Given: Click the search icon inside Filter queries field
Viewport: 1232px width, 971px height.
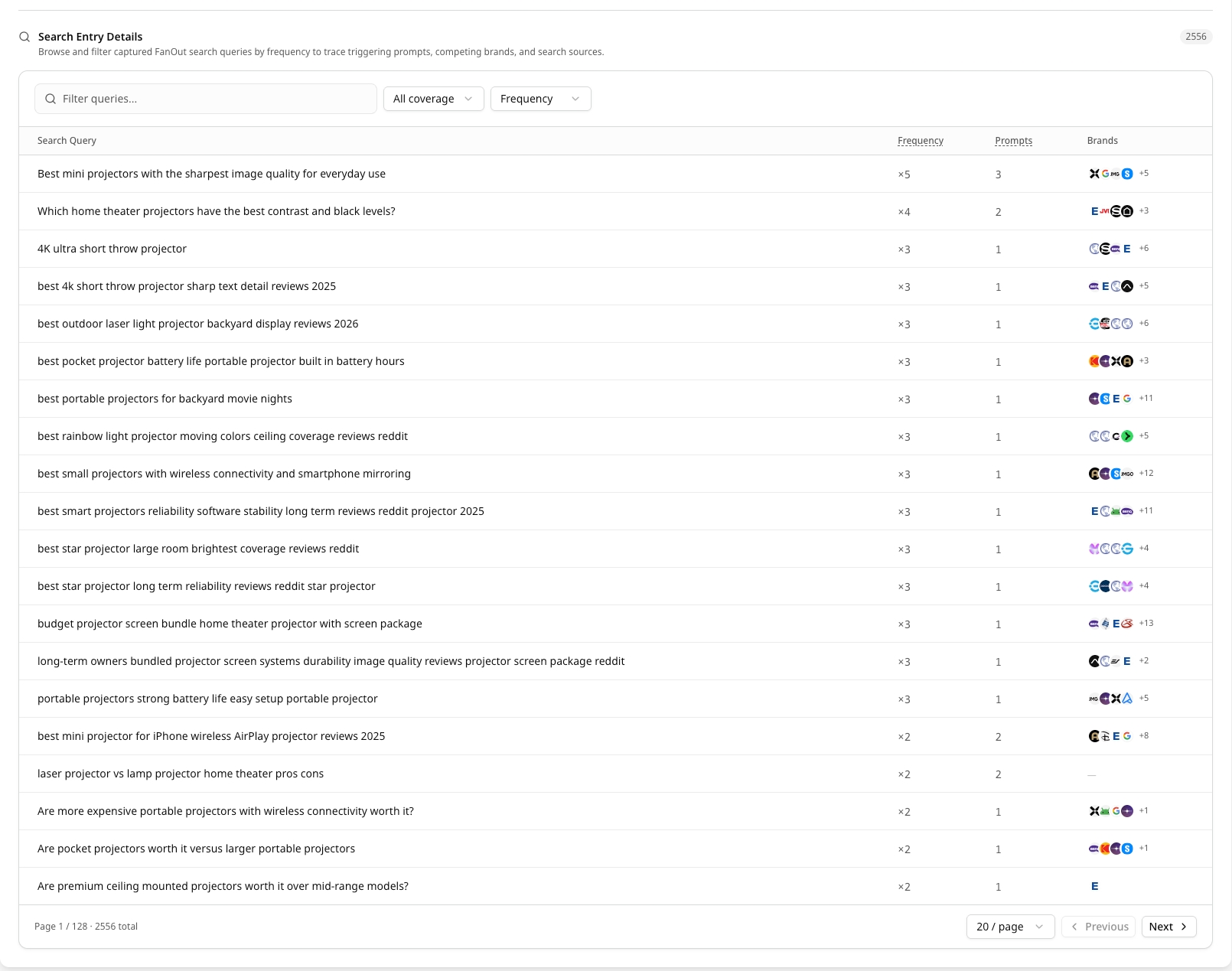Looking at the screenshot, I should (51, 99).
